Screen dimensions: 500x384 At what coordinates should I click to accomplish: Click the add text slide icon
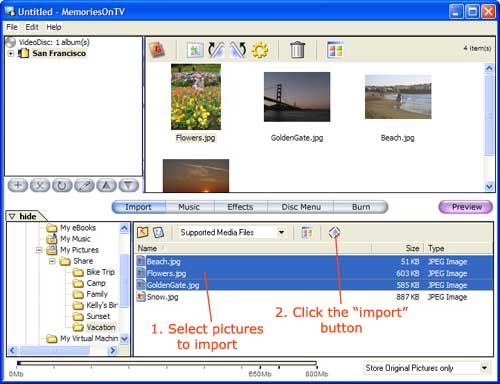[157, 50]
